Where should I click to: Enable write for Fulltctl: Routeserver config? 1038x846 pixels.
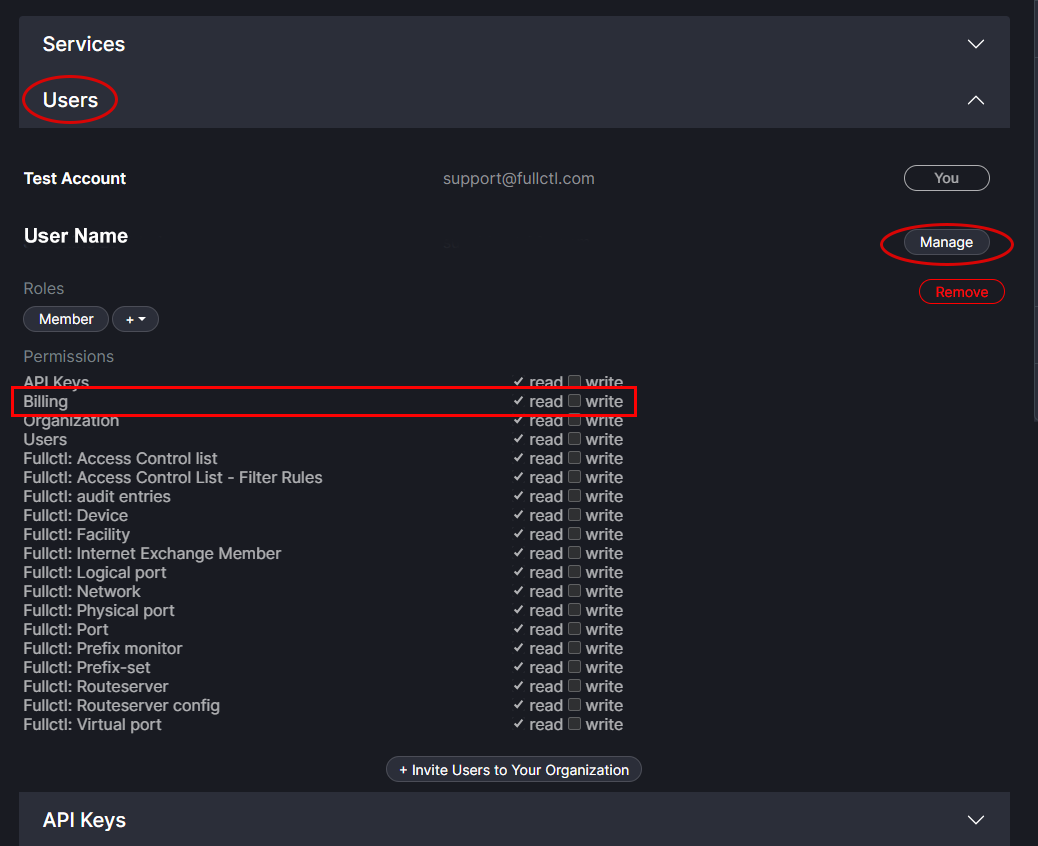[575, 705]
